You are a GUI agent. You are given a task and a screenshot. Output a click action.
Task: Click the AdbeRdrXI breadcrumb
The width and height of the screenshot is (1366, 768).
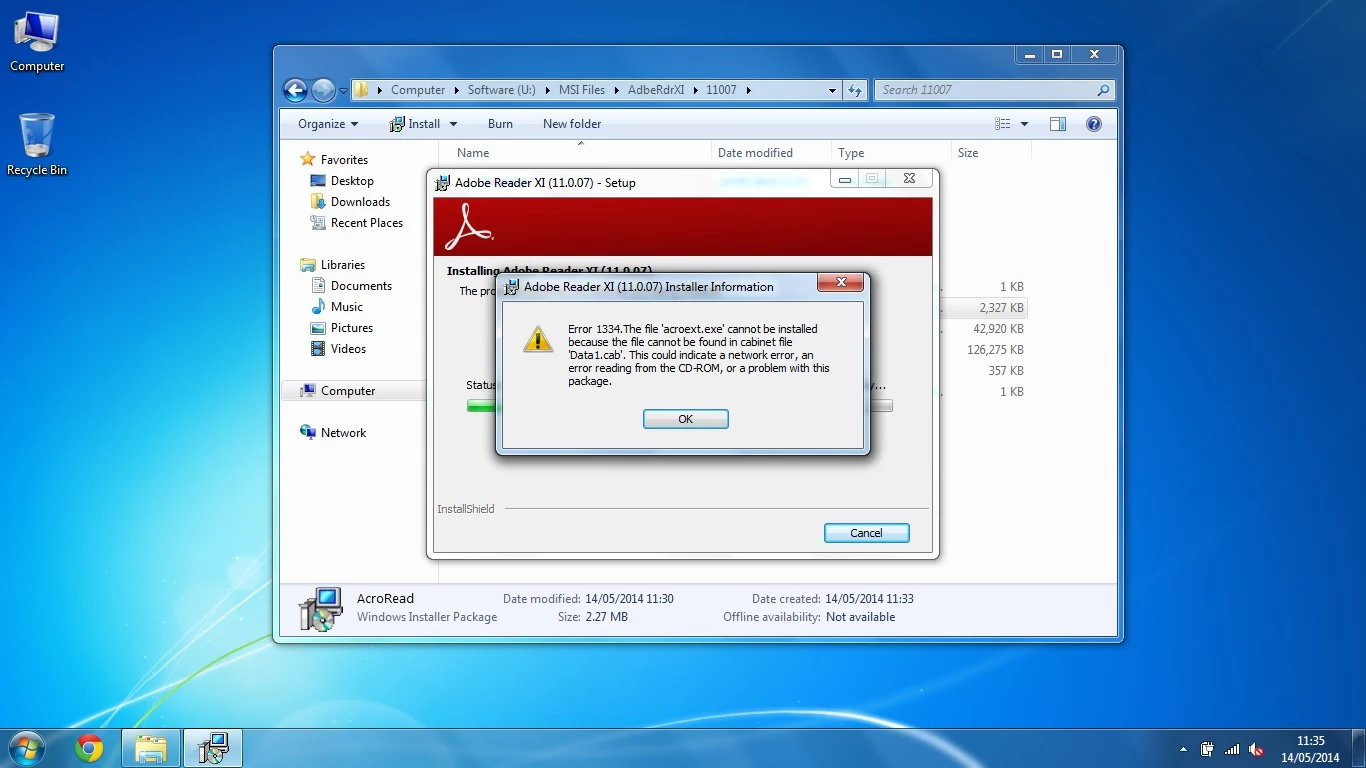(656, 90)
